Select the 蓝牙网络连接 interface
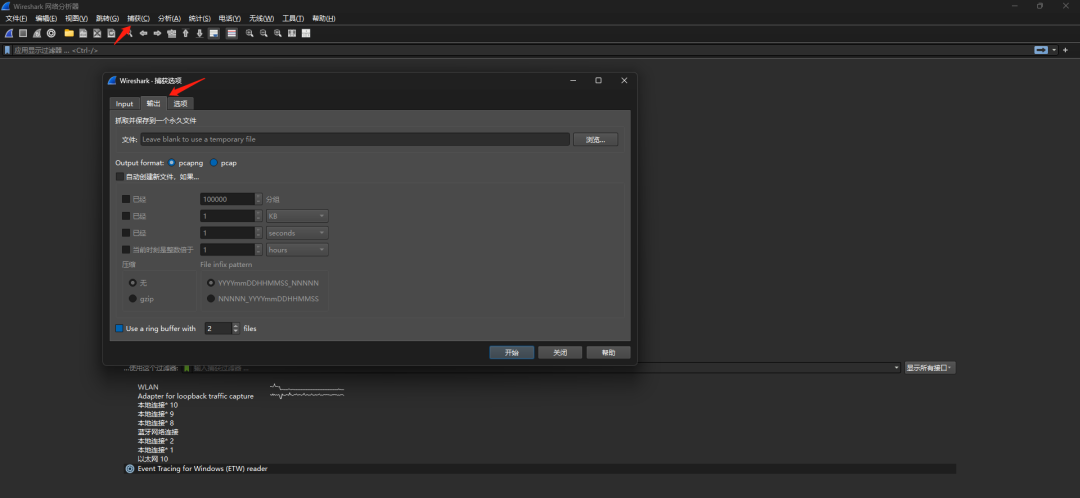1080x498 pixels. [x=158, y=432]
